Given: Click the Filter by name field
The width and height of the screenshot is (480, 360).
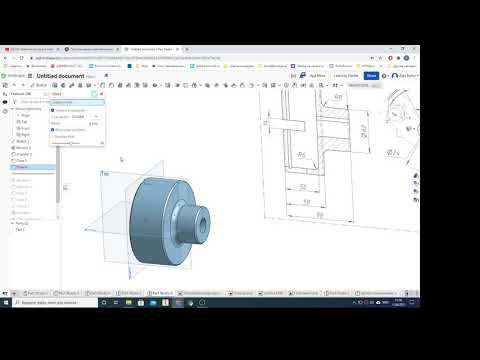Looking at the screenshot, I should 34,102.
